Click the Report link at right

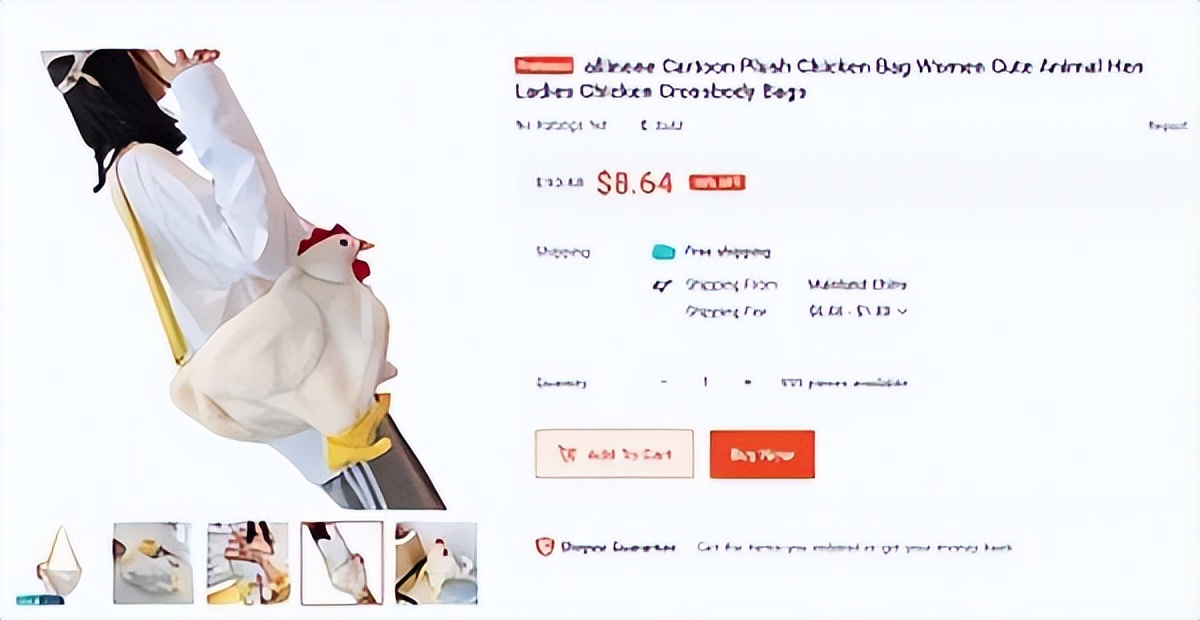[1168, 126]
